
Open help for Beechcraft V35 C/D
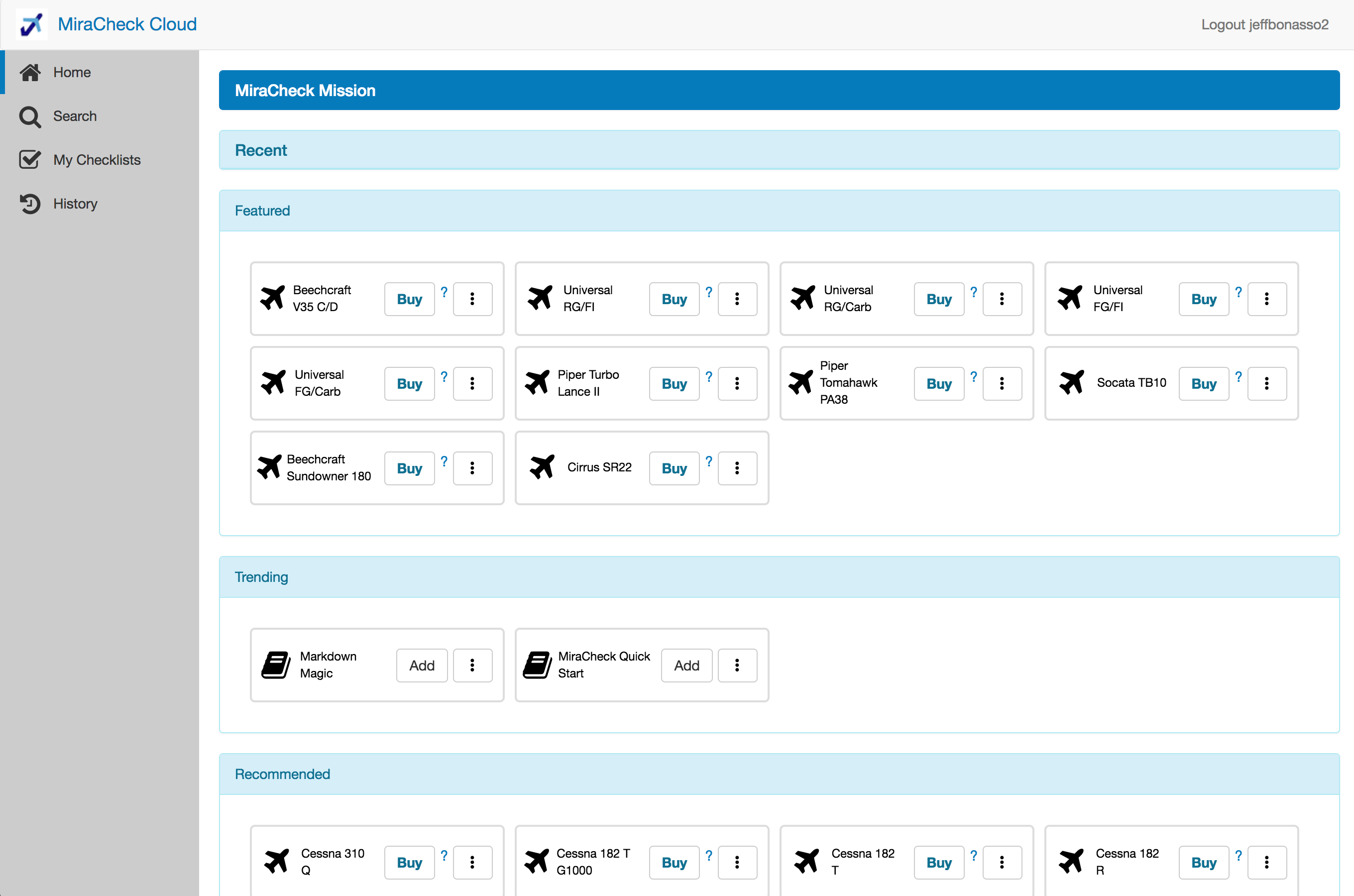tap(444, 292)
